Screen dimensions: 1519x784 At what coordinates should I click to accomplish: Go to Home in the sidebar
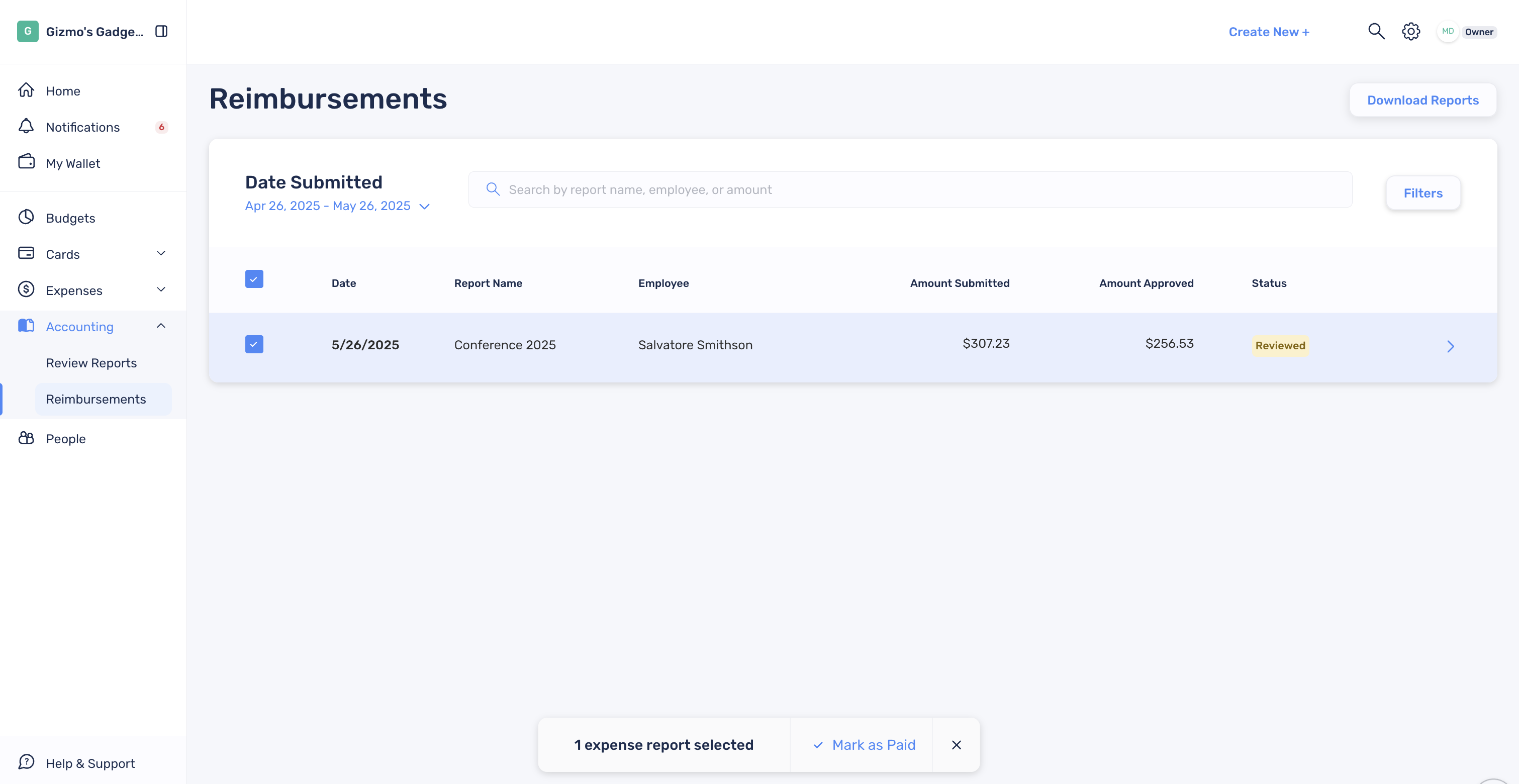tap(63, 91)
